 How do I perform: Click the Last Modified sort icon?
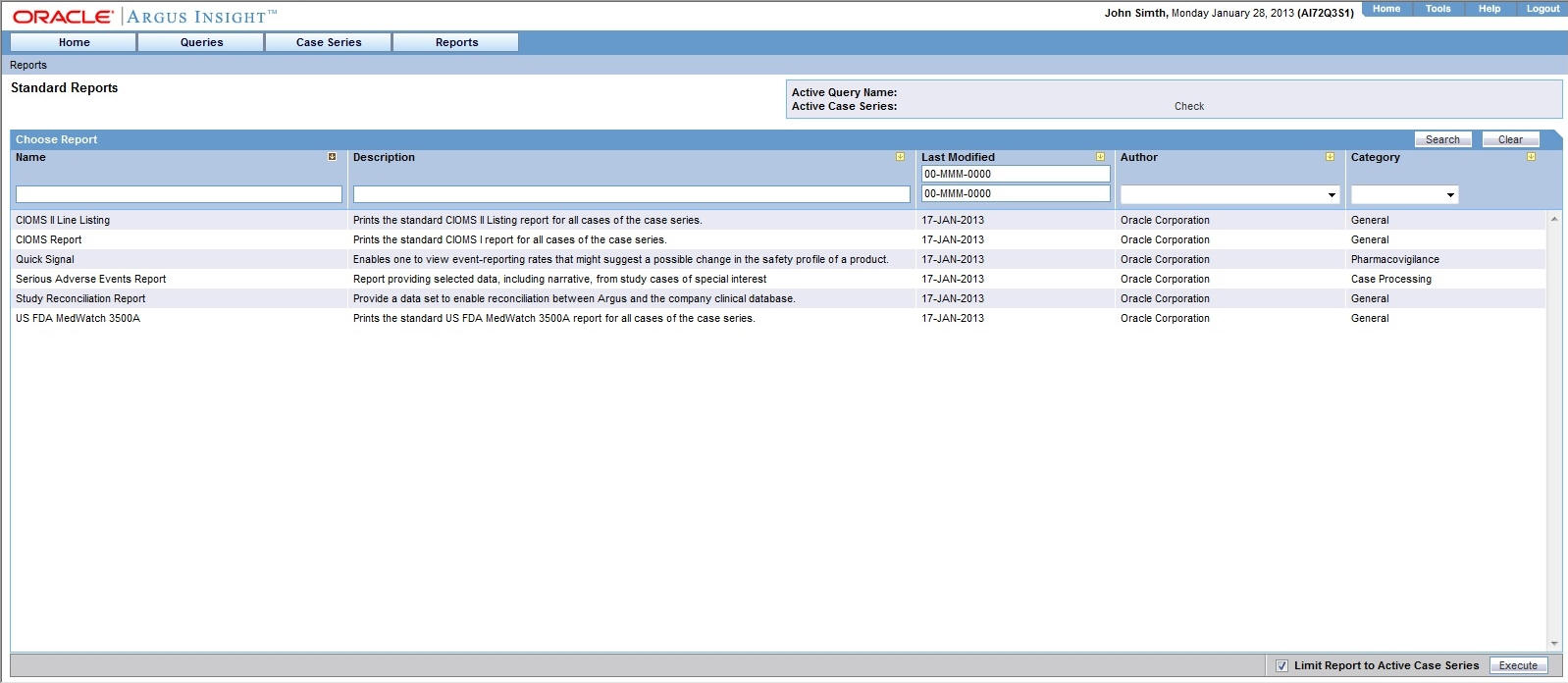click(x=1100, y=157)
